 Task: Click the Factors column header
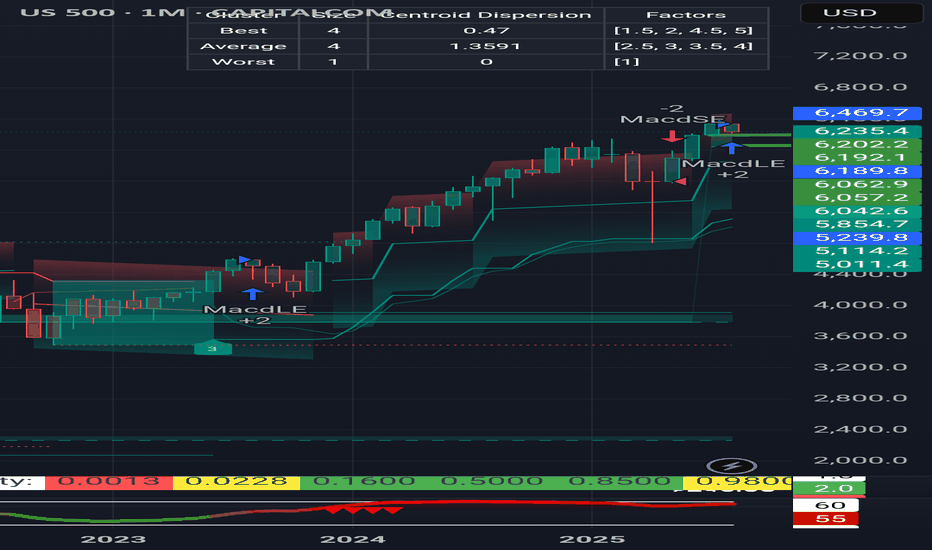click(x=686, y=15)
